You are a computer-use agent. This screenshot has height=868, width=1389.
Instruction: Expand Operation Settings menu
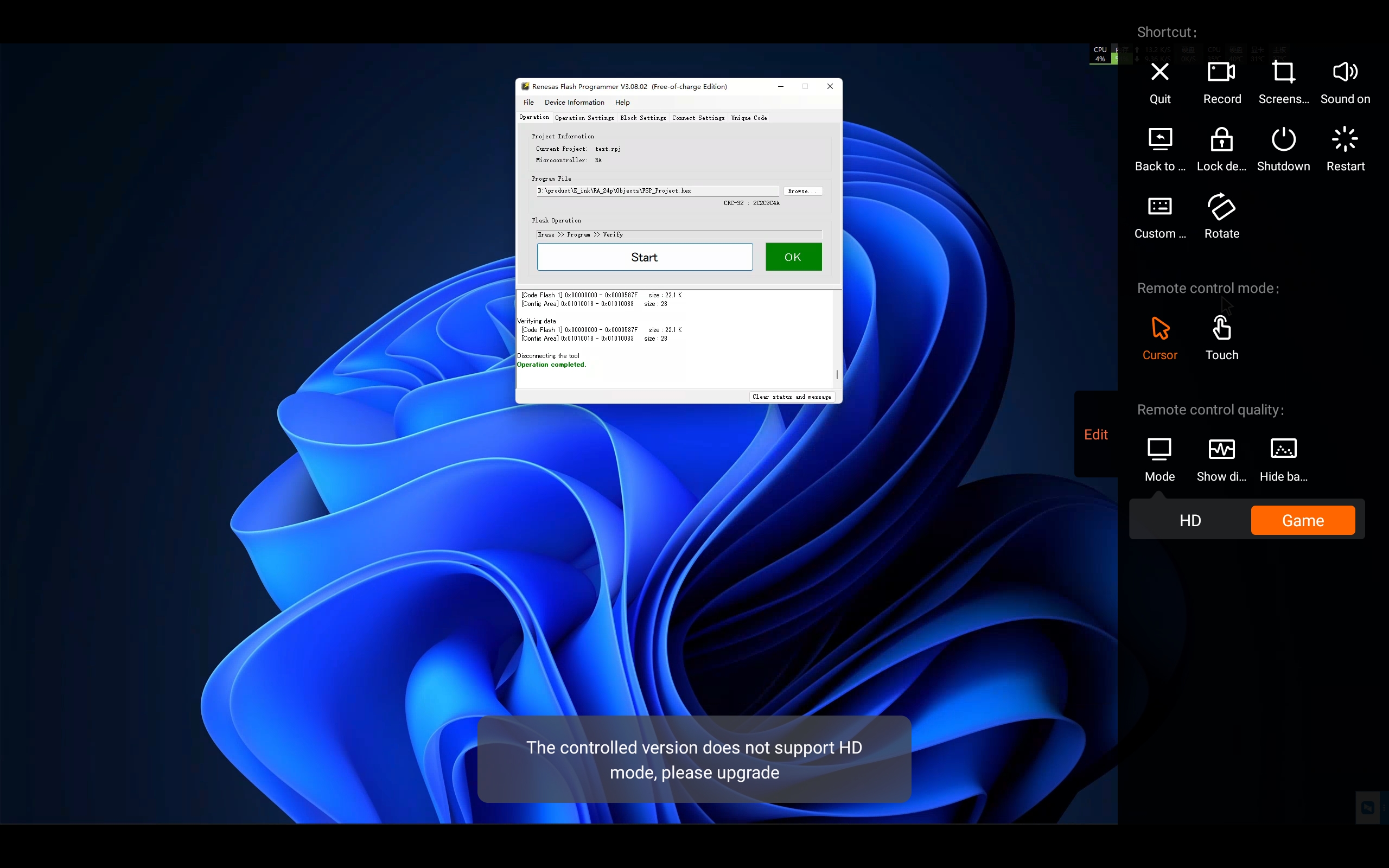point(585,118)
